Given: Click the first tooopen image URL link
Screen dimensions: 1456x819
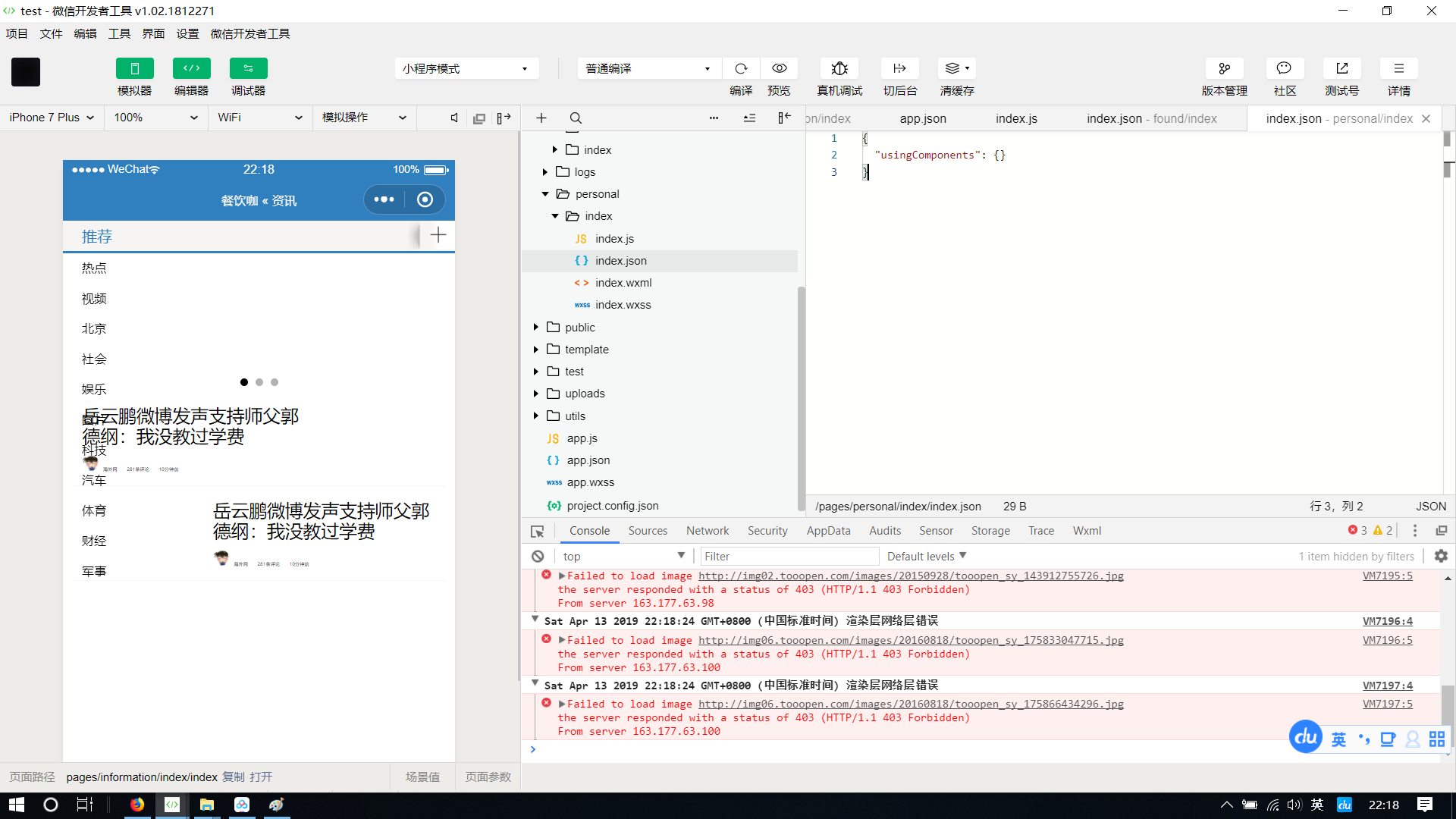Looking at the screenshot, I should tap(910, 576).
